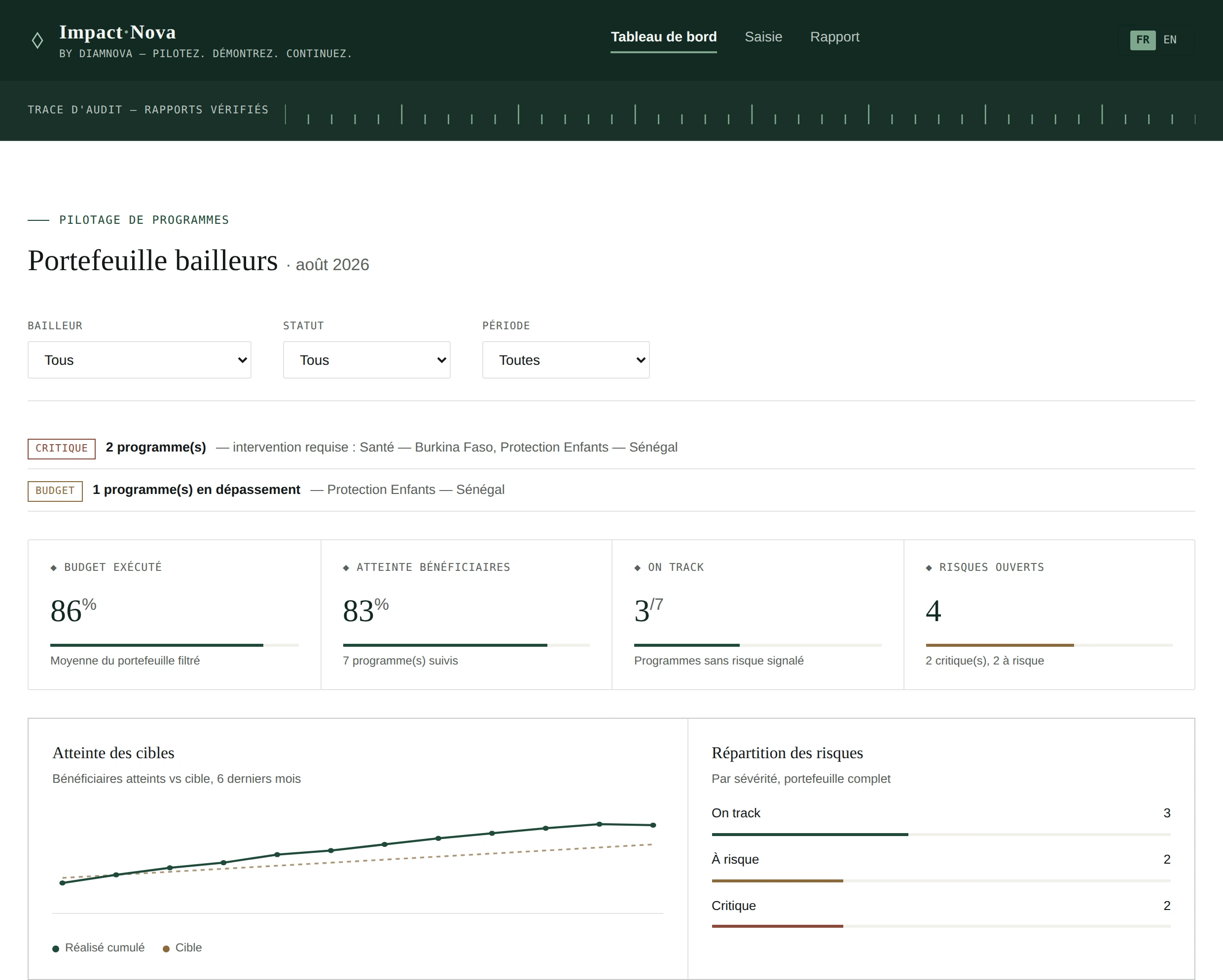Click the Cible legend dot
Screen dimensions: 1223x980
pyautogui.click(x=166, y=949)
